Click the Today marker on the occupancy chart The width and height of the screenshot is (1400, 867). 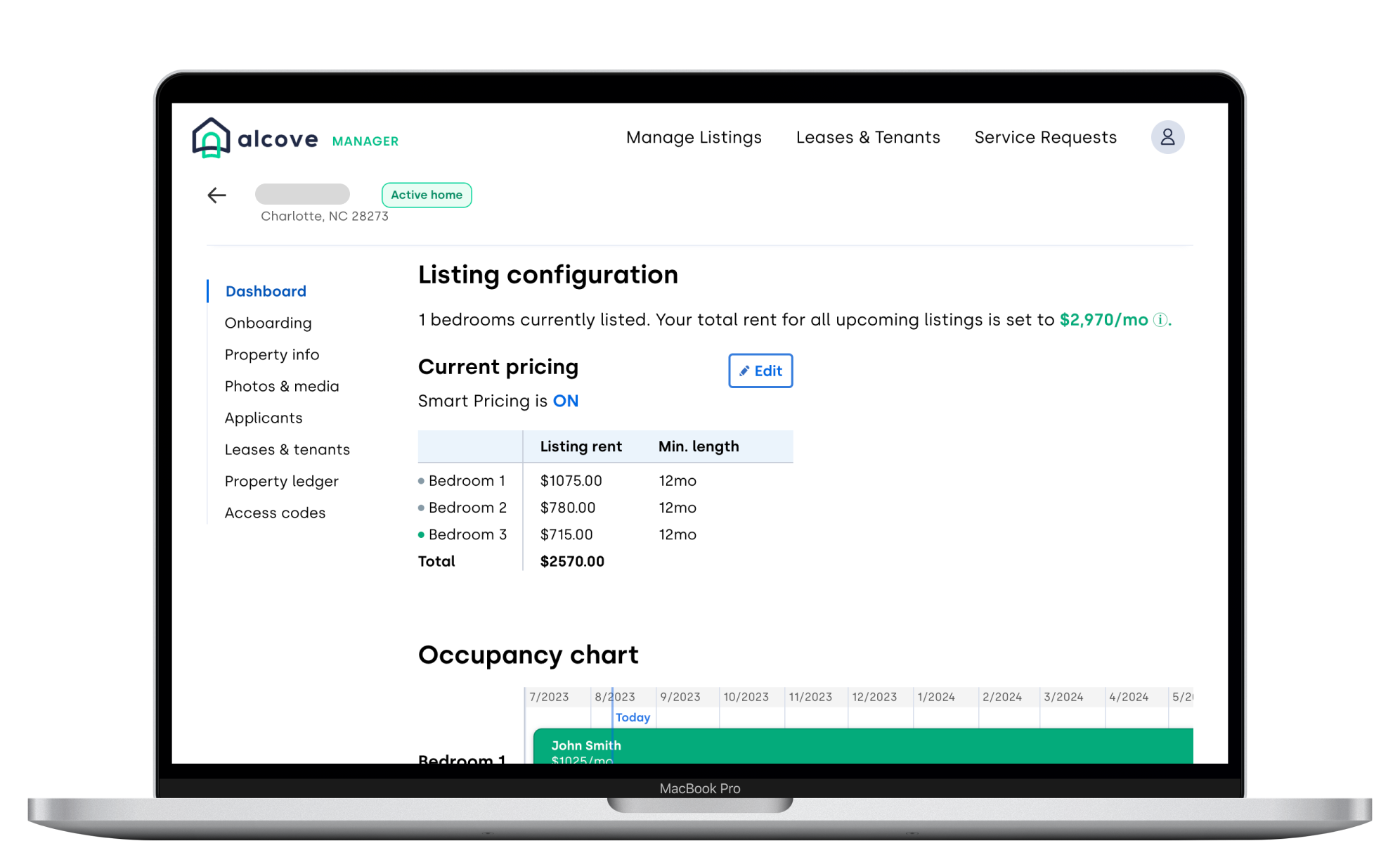[633, 717]
